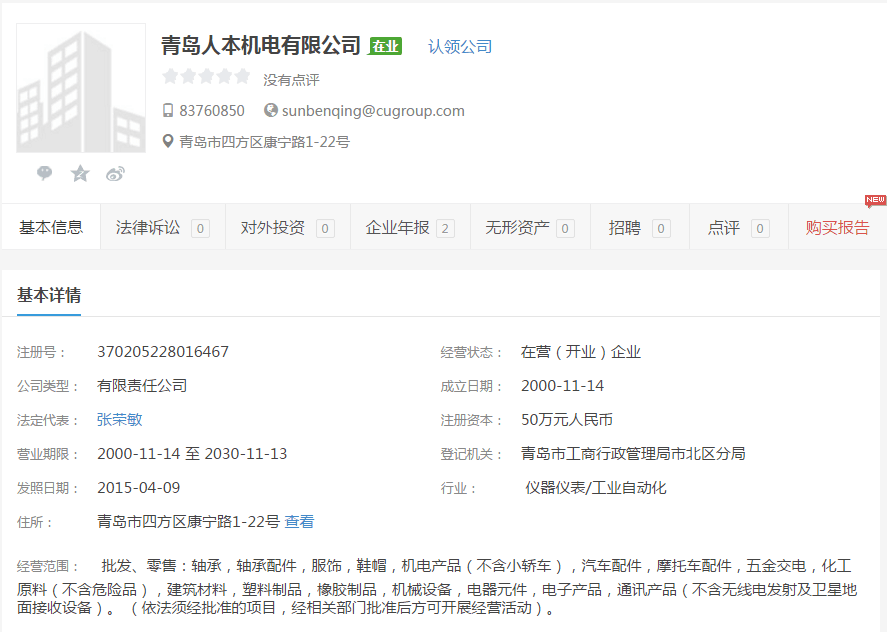
Task: Click the company building logo placeholder
Action: click(x=81, y=89)
